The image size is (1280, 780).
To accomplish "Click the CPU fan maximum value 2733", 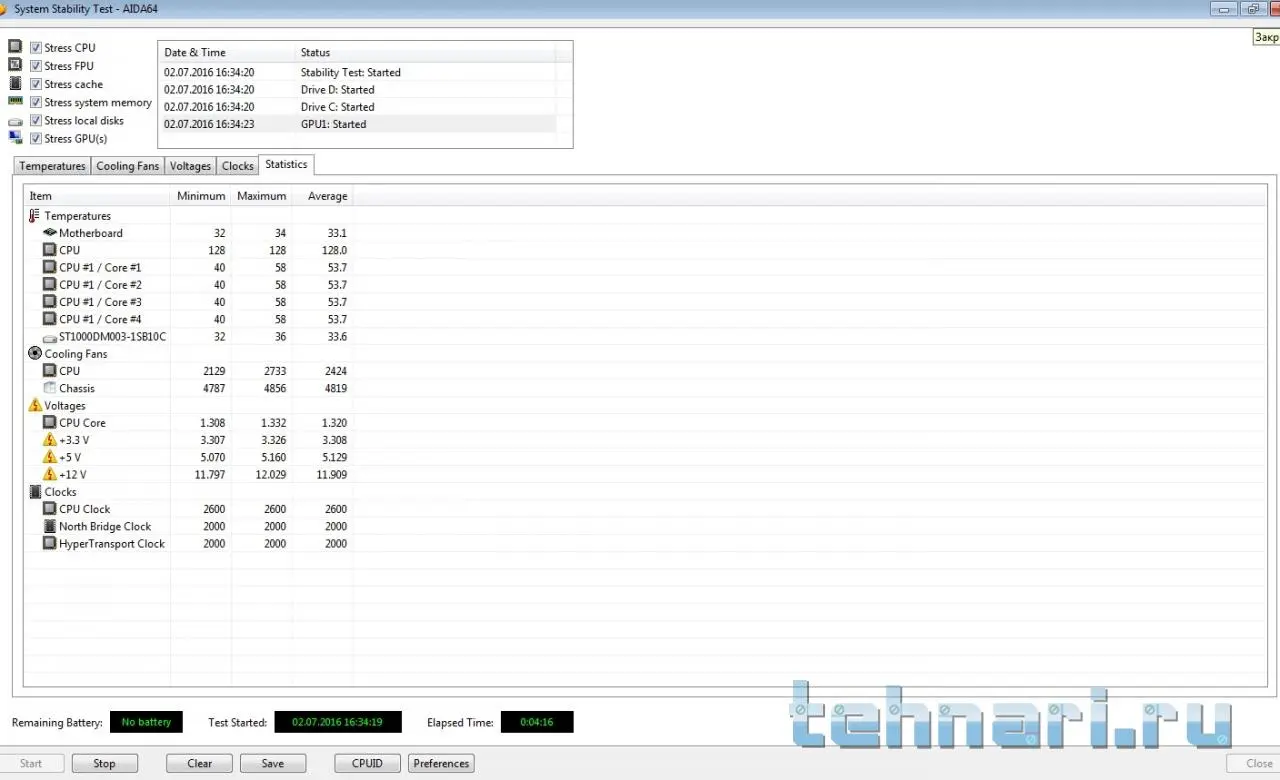I will point(275,371).
